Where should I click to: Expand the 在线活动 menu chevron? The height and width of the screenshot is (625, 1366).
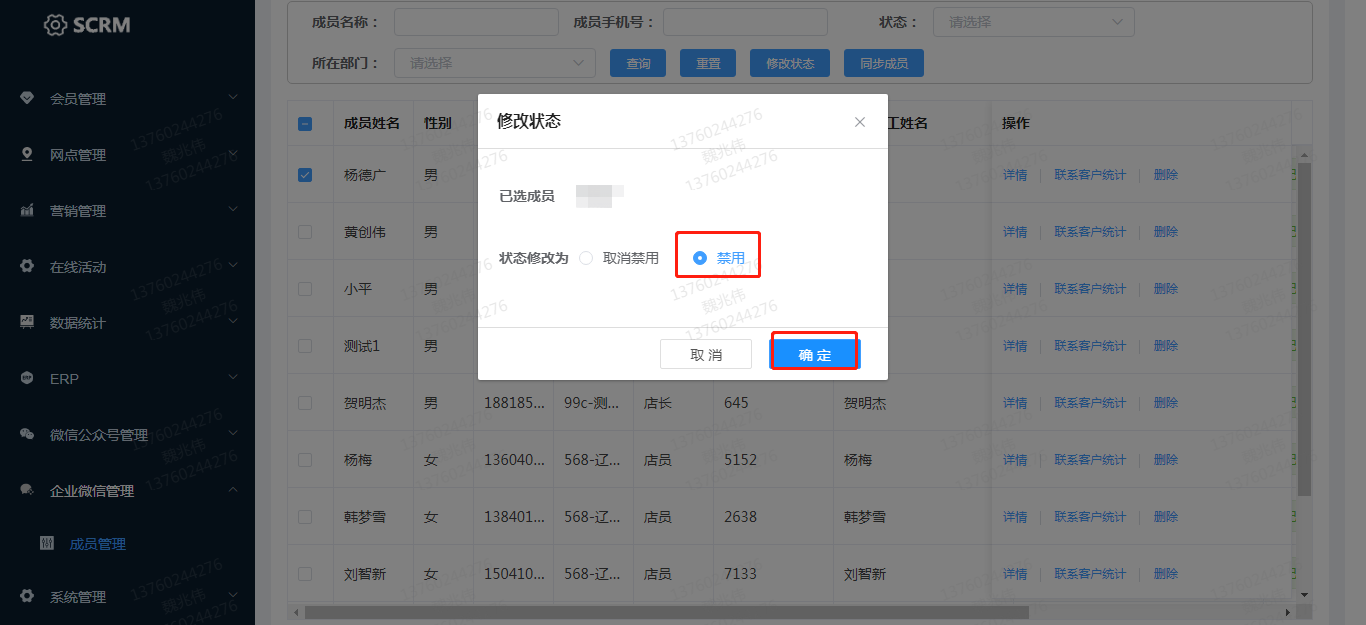coord(233,265)
